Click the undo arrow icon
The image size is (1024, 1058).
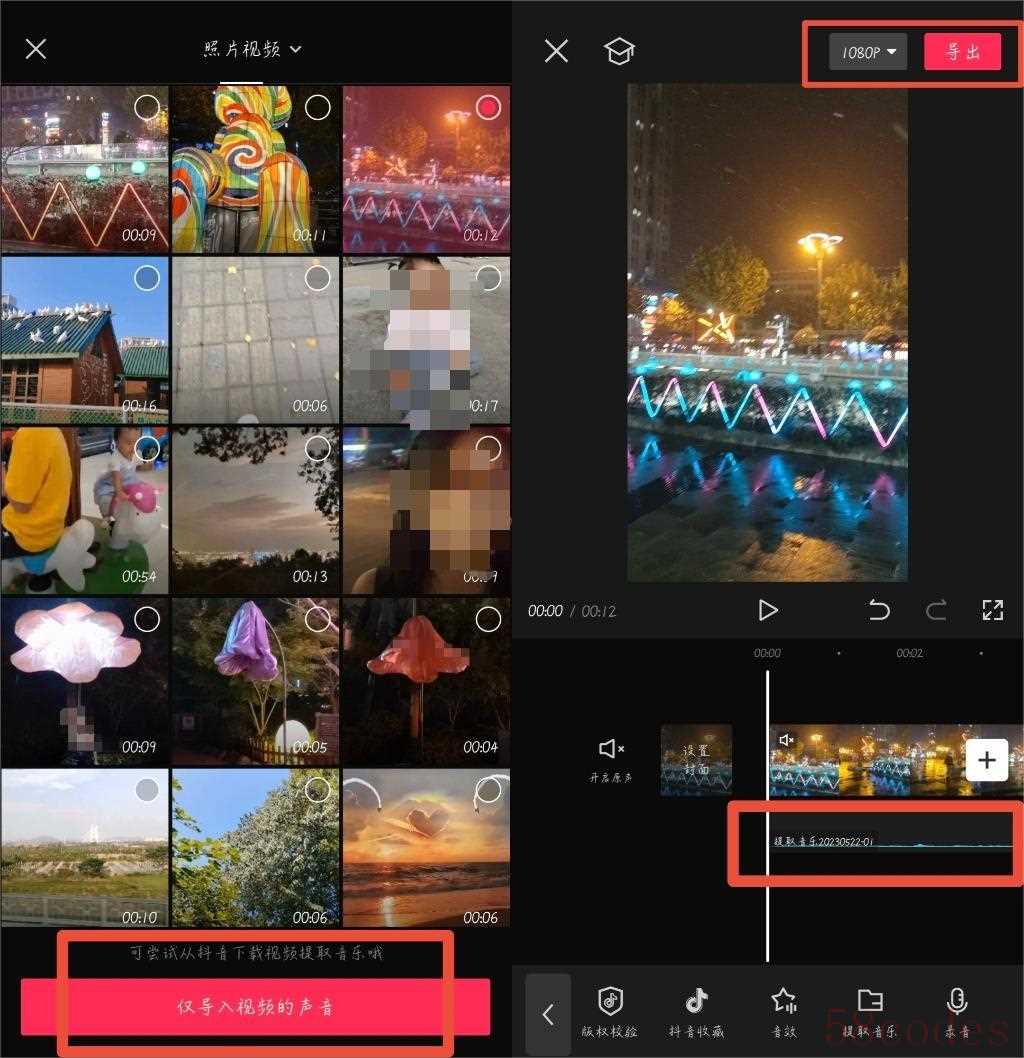879,610
